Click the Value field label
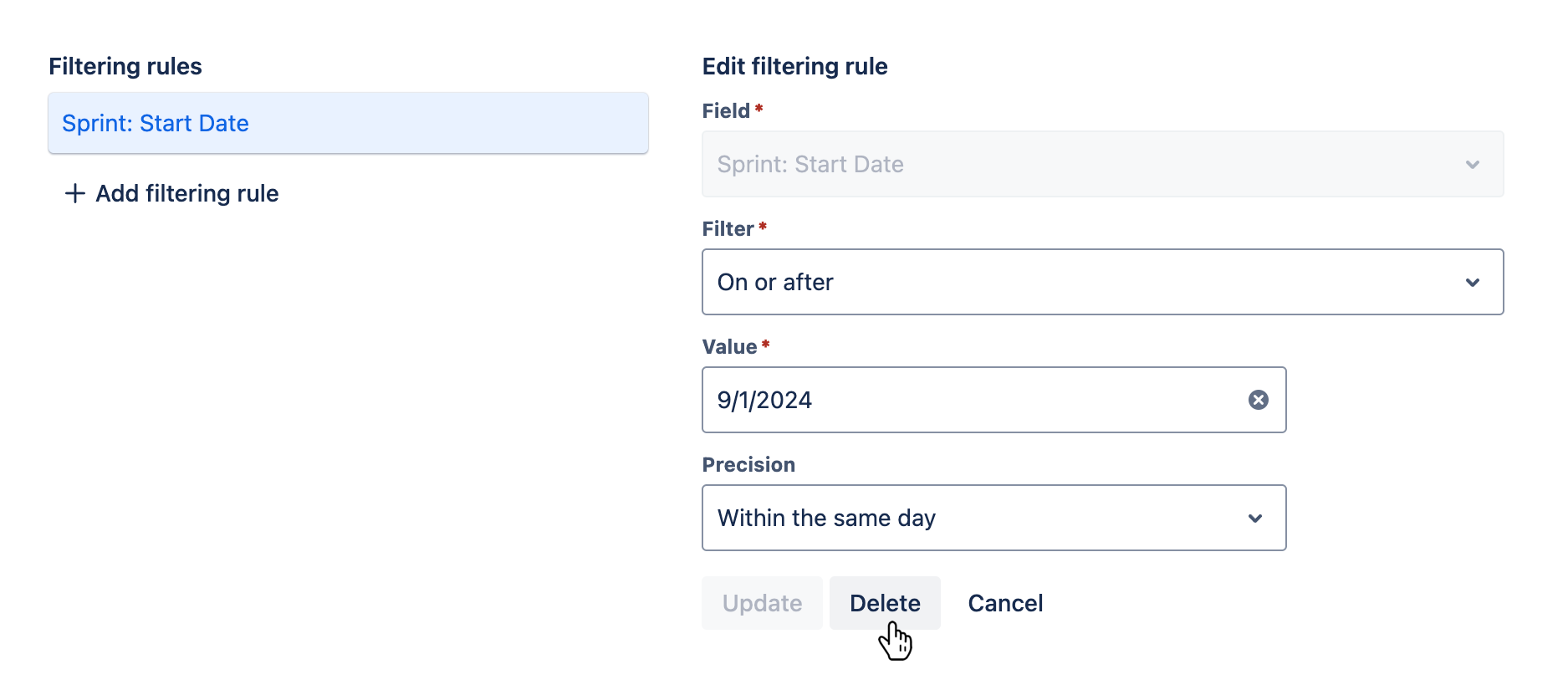 [x=729, y=346]
